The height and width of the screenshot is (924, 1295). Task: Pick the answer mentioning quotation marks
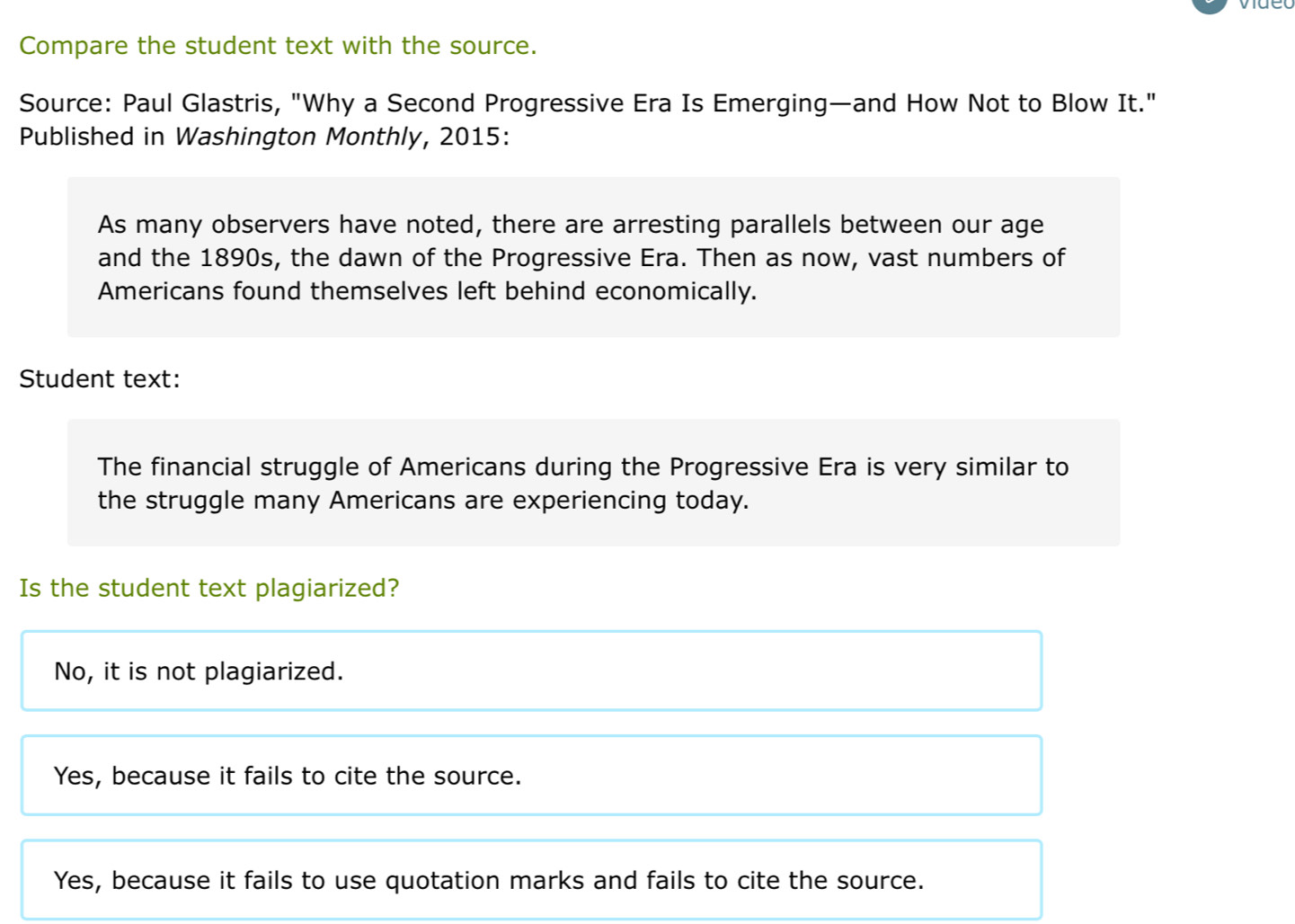click(531, 880)
